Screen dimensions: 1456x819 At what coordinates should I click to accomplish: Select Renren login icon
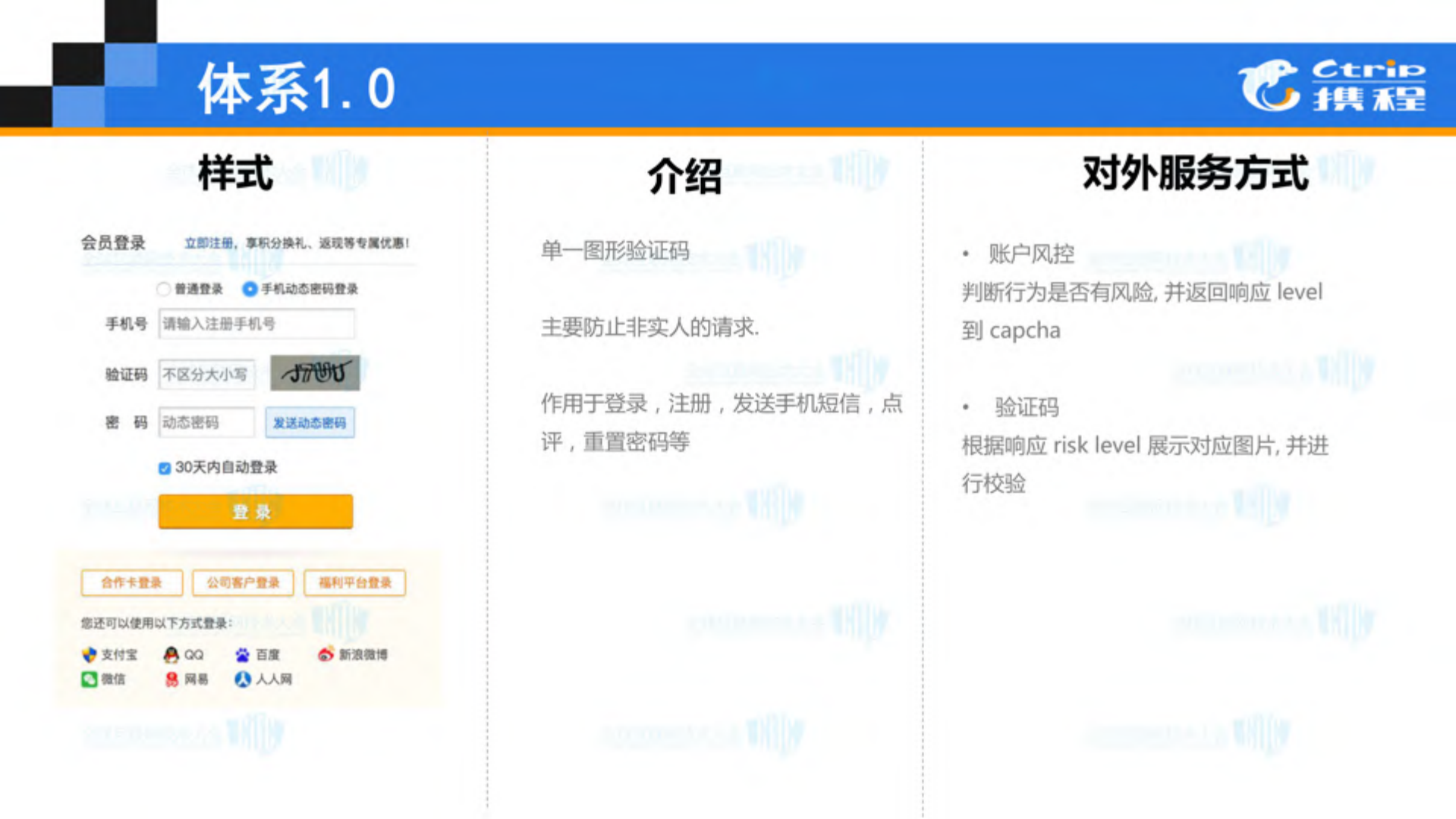pos(243,679)
